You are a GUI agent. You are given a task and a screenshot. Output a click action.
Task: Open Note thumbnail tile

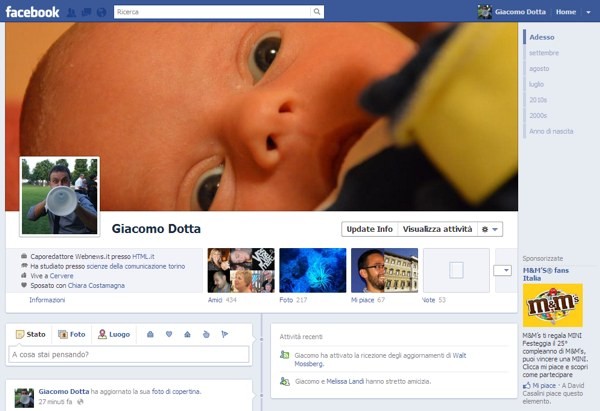click(456, 270)
